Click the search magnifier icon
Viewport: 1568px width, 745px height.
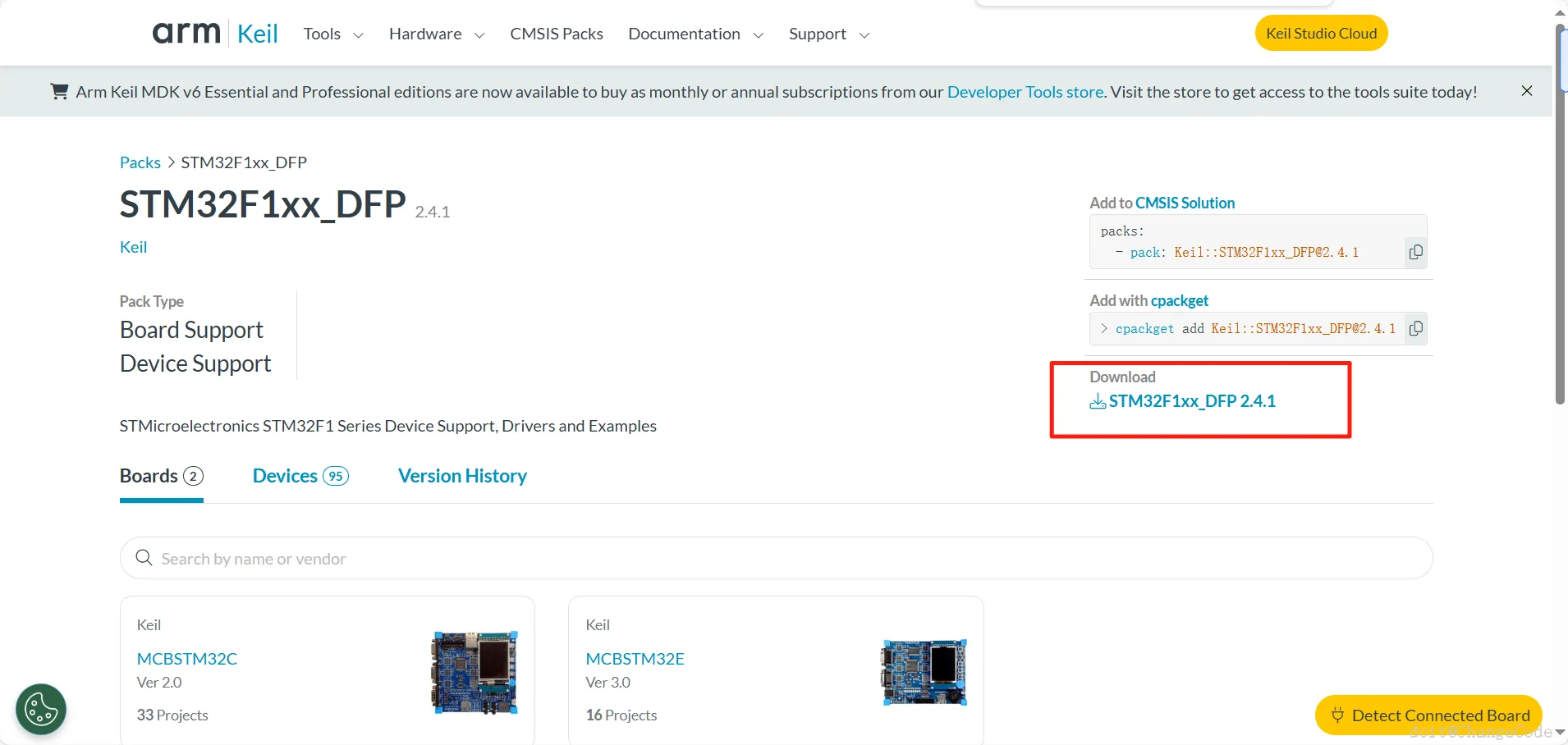[144, 558]
